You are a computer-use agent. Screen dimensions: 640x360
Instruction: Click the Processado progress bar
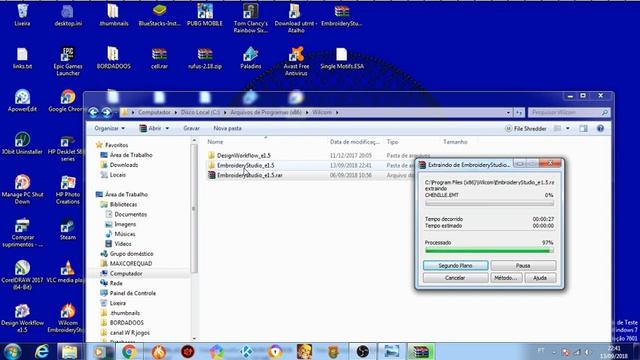[x=489, y=250]
